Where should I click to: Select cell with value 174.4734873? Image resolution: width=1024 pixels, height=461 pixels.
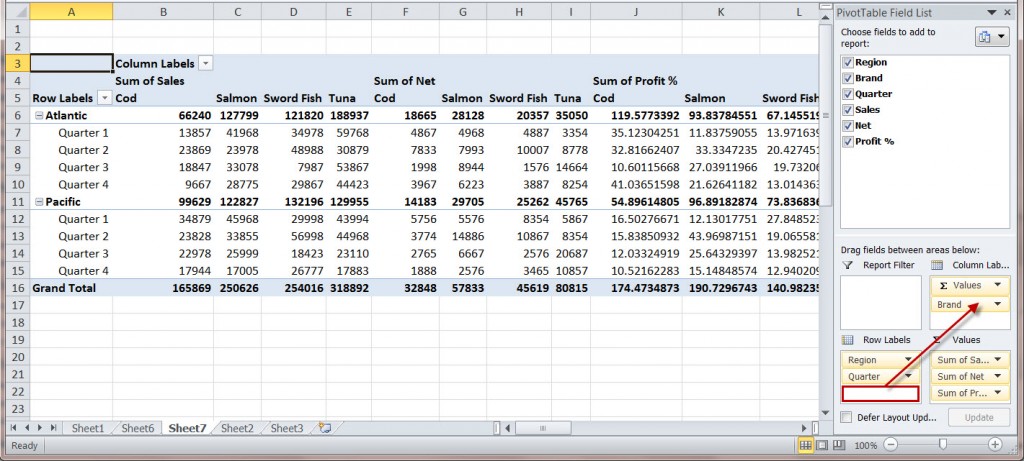click(635, 288)
